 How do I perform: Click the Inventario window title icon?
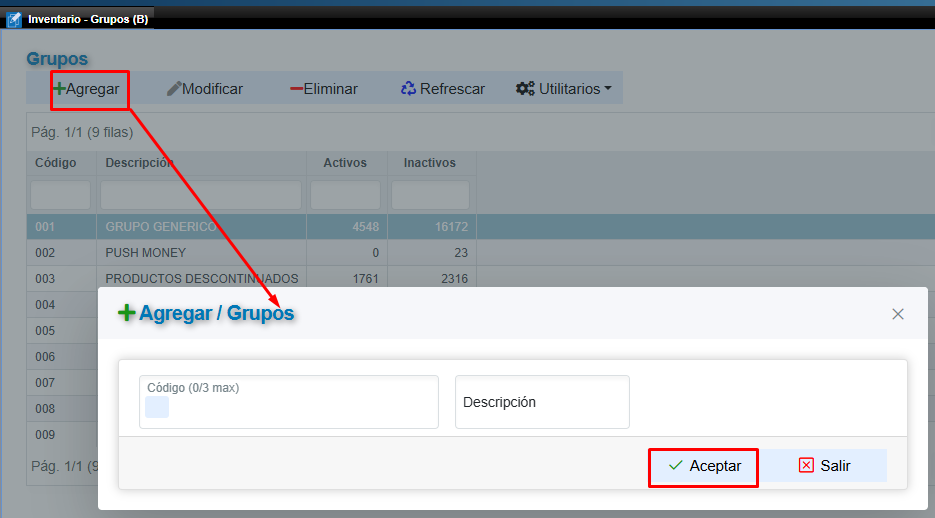click(x=14, y=20)
